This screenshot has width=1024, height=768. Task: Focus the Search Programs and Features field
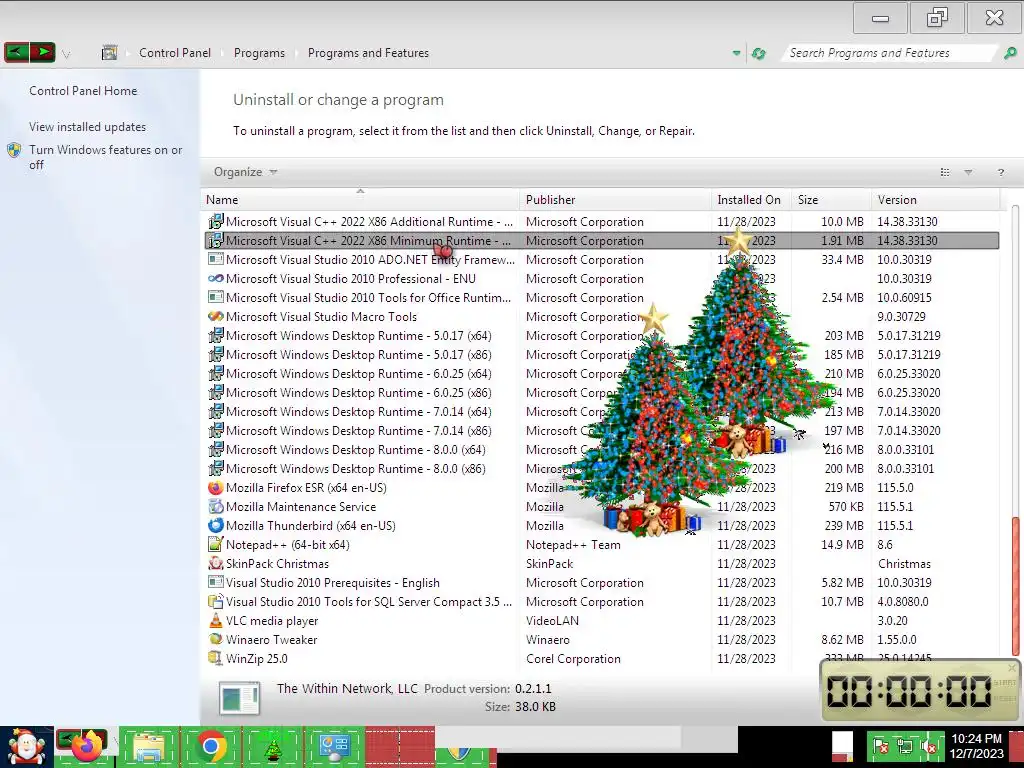pyautogui.click(x=888, y=53)
